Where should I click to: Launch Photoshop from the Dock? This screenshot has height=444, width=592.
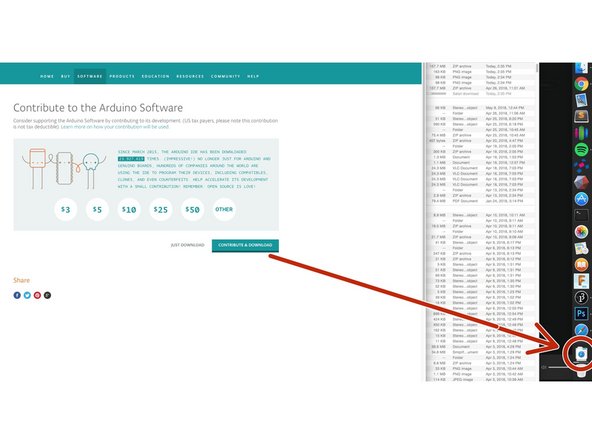(x=581, y=313)
